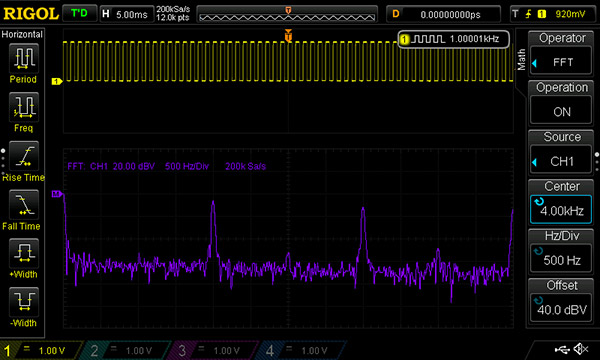Image resolution: width=600 pixels, height=360 pixels.
Task: Choose the Rise Time measurement icon
Action: coord(24,156)
